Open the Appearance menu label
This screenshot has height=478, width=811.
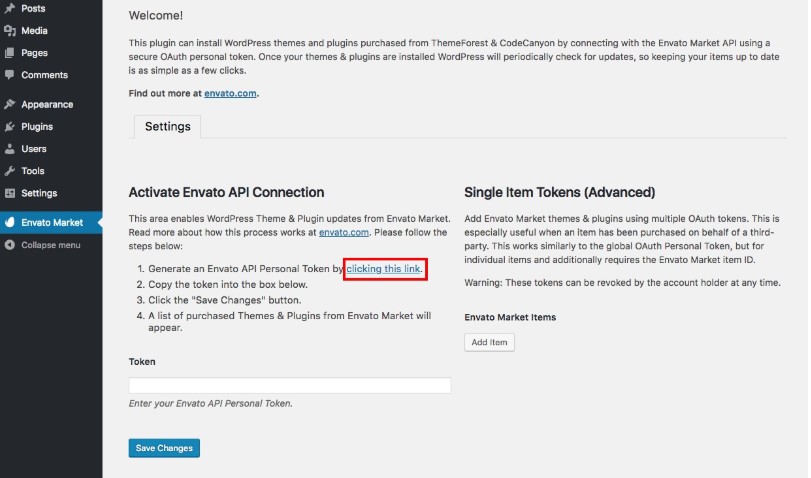(x=47, y=104)
